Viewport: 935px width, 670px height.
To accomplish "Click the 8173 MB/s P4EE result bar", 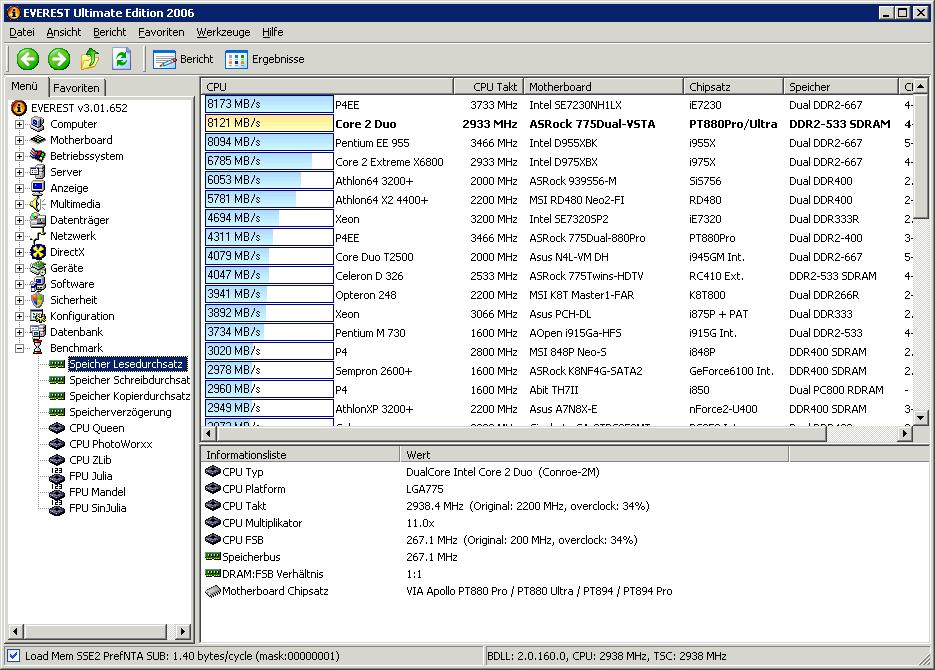I will pos(269,104).
